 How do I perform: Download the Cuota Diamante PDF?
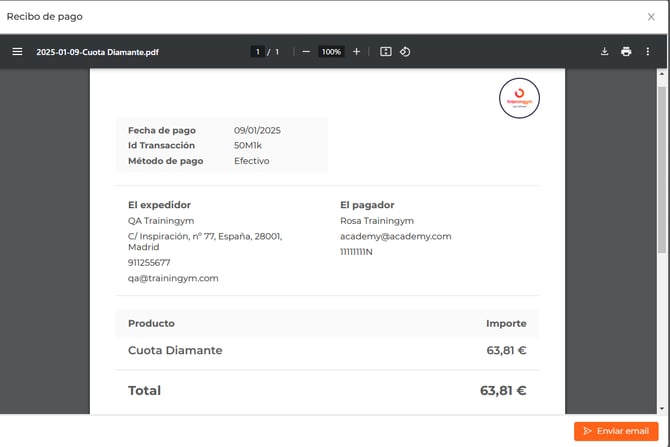point(604,52)
